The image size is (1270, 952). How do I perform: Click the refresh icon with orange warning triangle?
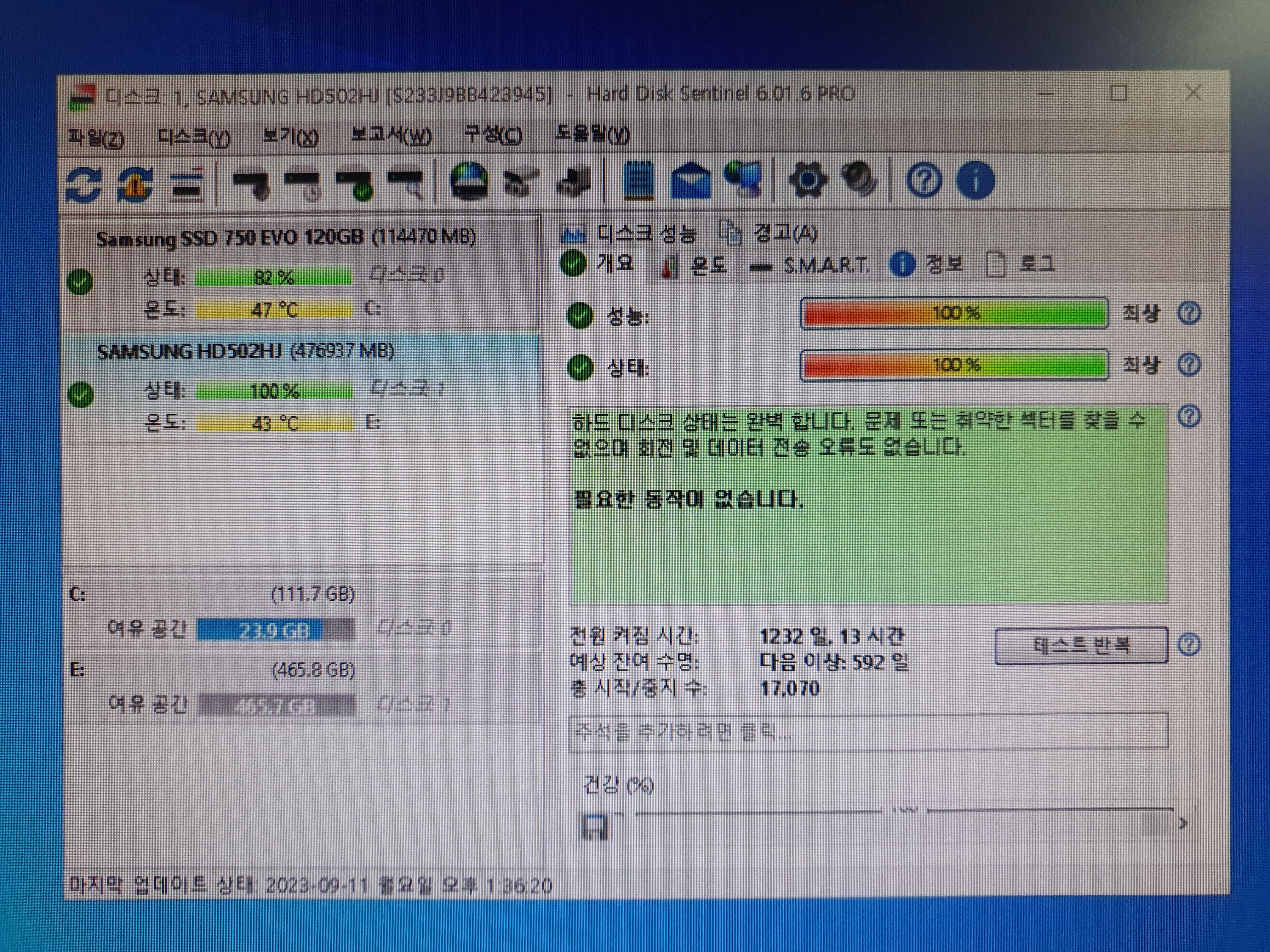[134, 184]
